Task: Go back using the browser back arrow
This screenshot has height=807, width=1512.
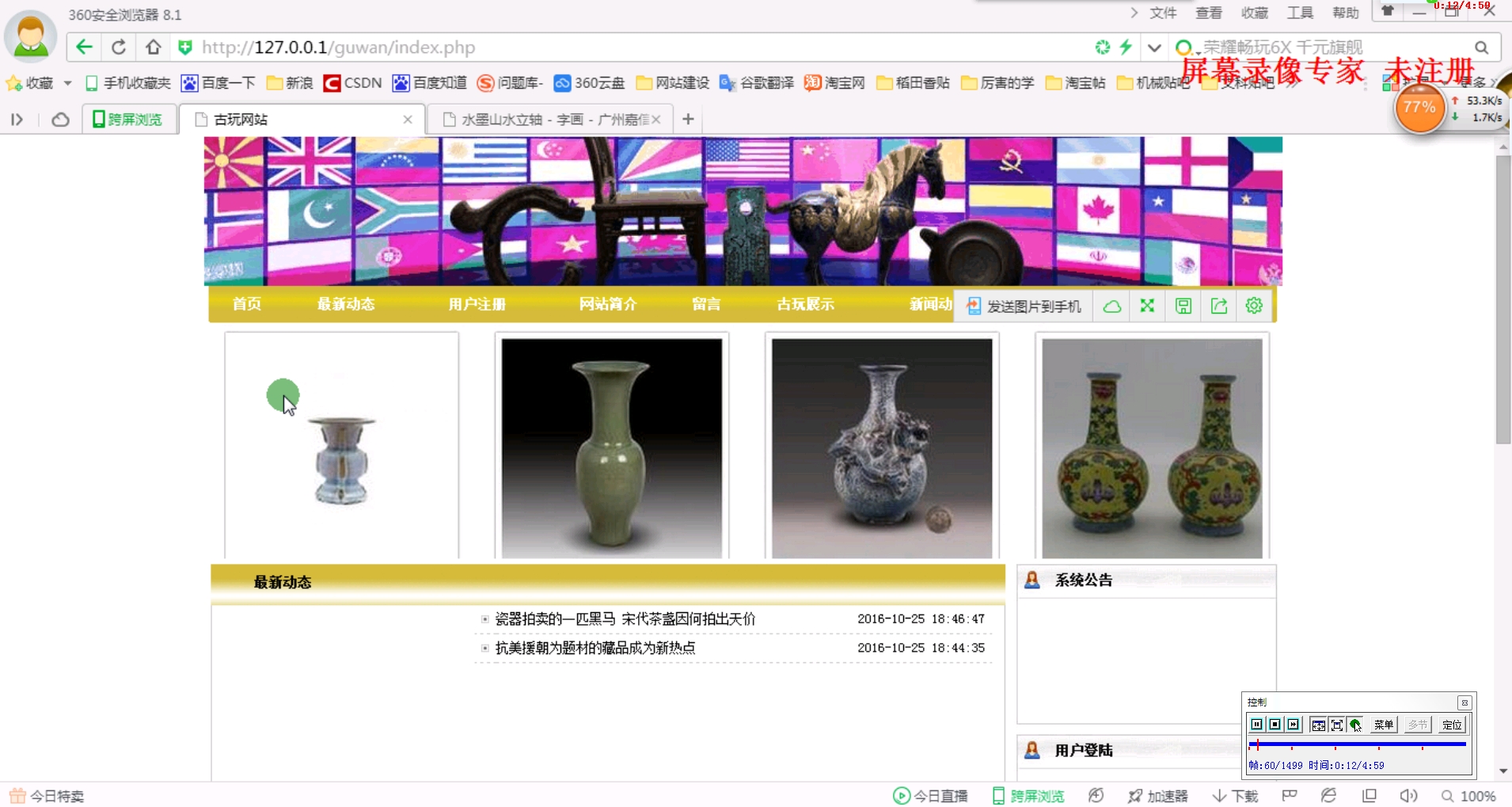Action: tap(85, 48)
